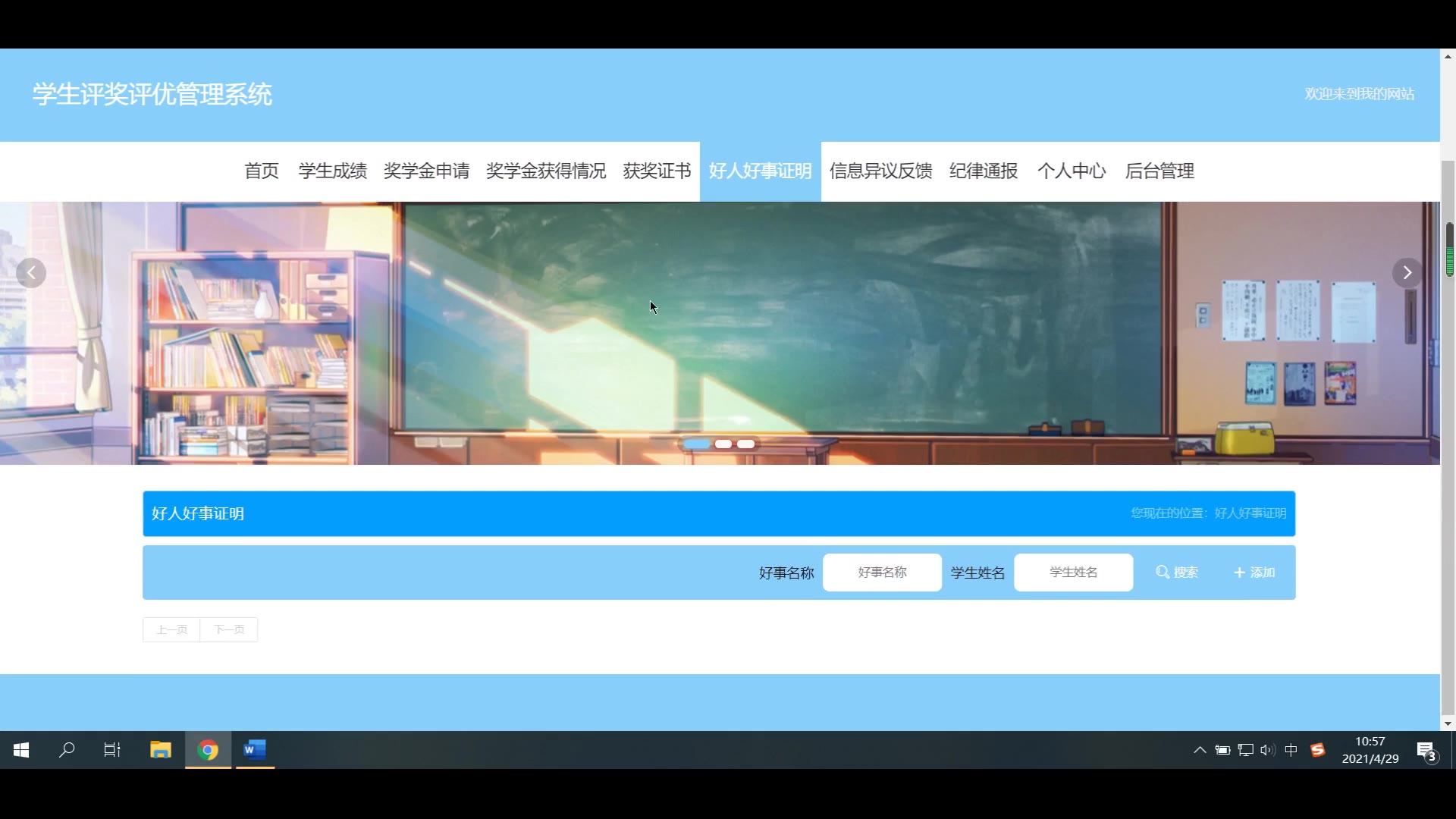Select the third carousel indicator dot
The height and width of the screenshot is (819, 1456).
click(746, 444)
